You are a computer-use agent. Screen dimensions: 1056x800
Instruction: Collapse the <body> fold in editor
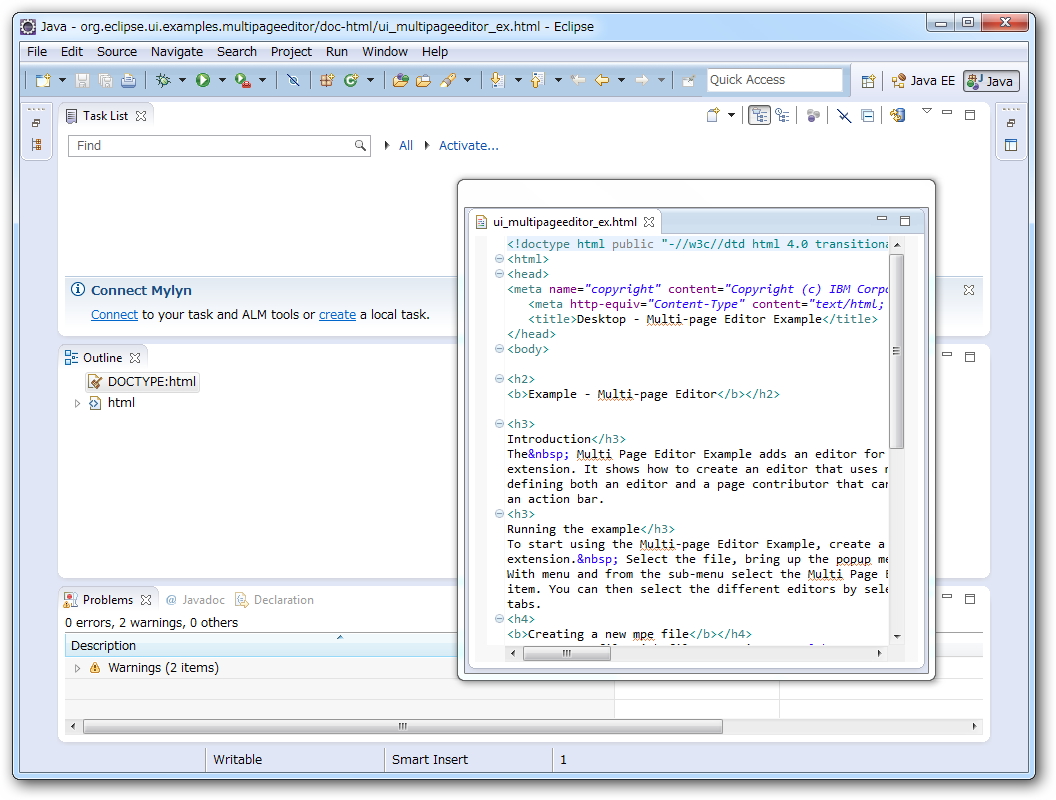(499, 350)
